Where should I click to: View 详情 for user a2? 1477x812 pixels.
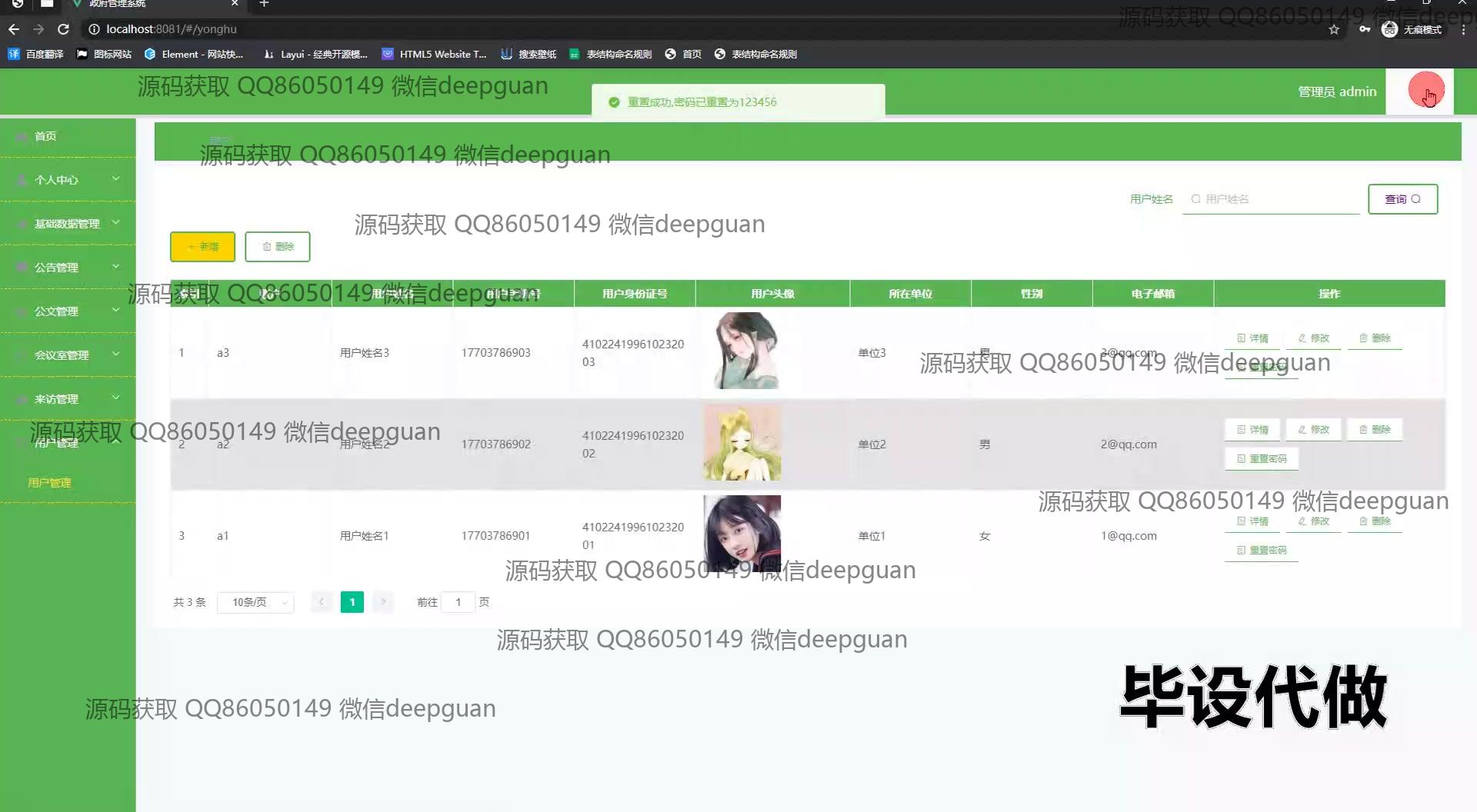1252,430
